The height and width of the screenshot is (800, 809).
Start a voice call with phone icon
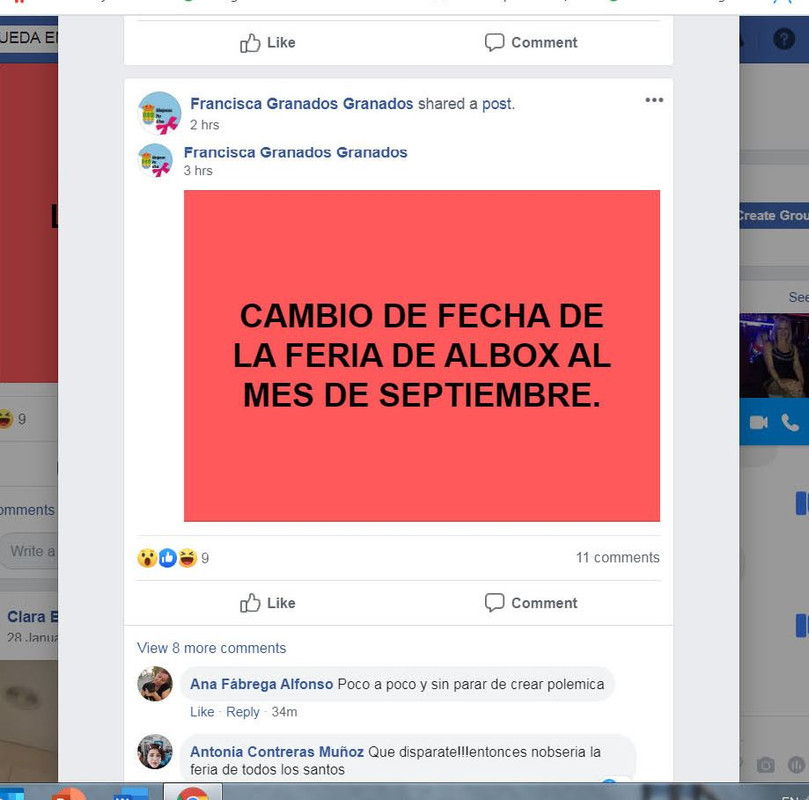pyautogui.click(x=789, y=422)
